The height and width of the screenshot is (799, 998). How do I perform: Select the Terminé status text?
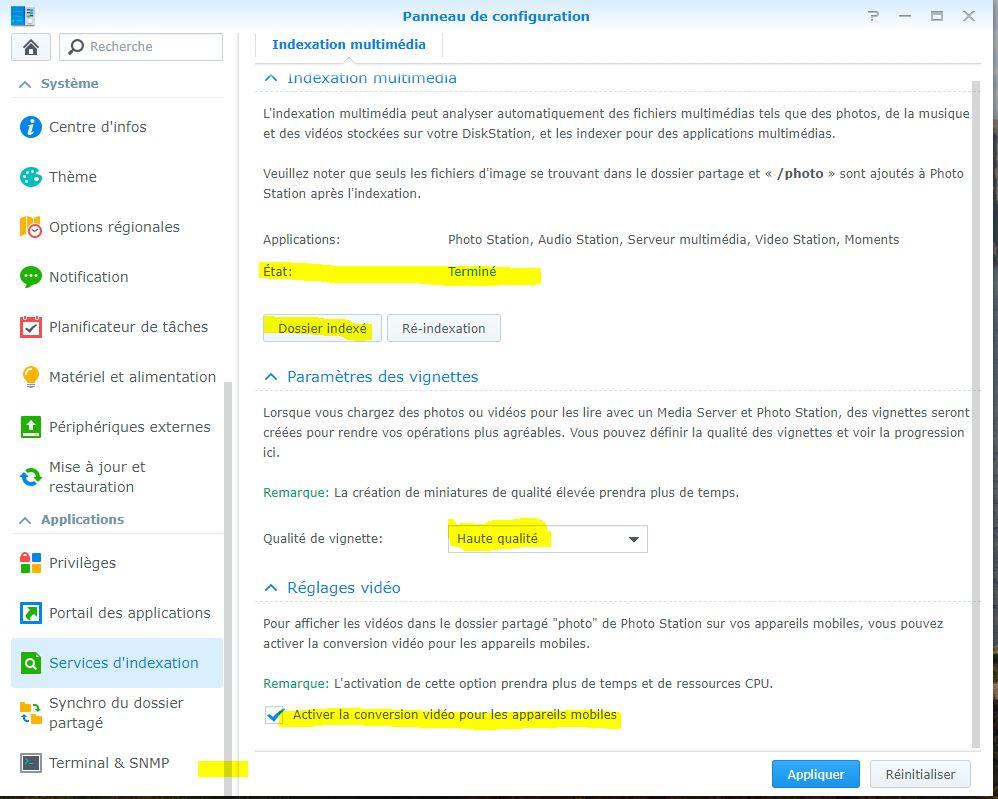[472, 271]
